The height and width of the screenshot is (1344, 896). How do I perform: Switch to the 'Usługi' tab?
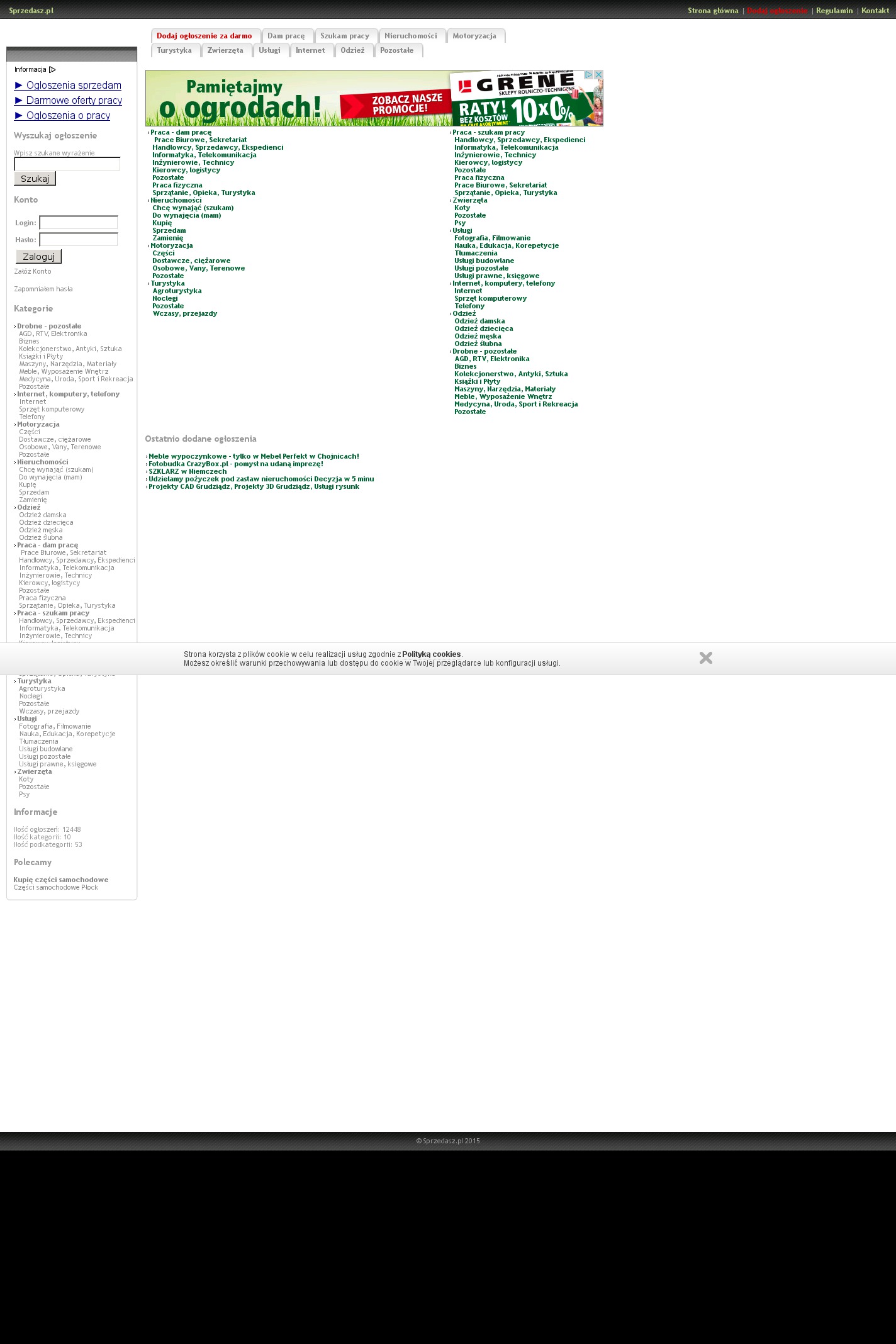coord(269,50)
